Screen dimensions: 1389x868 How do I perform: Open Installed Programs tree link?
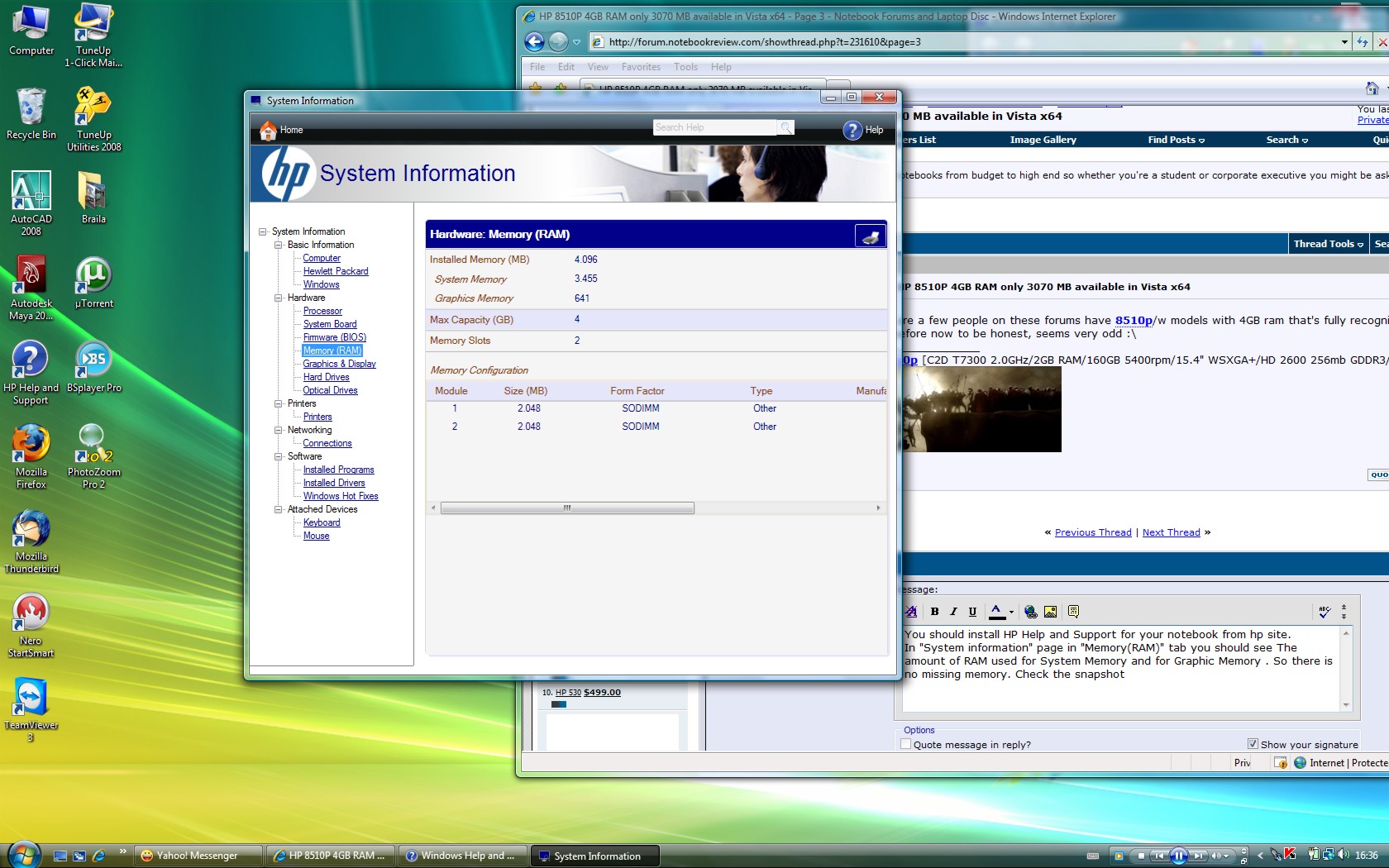click(338, 470)
